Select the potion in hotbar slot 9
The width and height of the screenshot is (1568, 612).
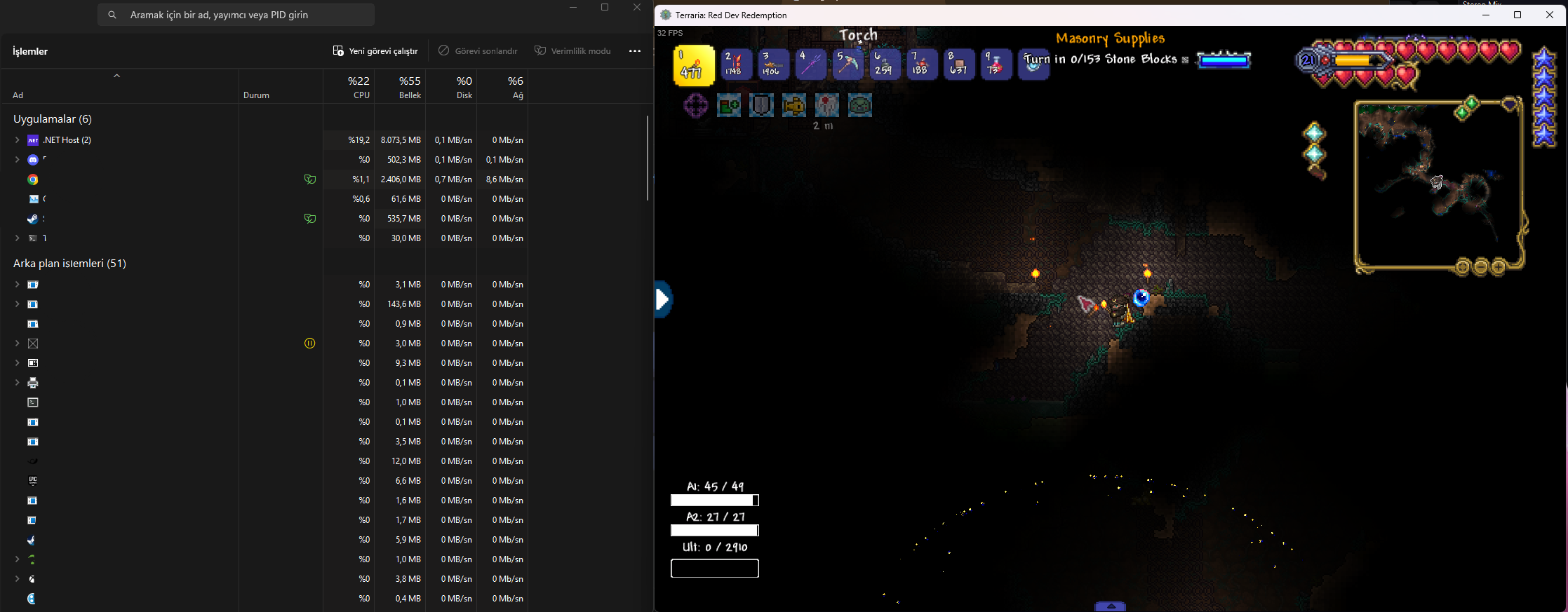click(996, 64)
